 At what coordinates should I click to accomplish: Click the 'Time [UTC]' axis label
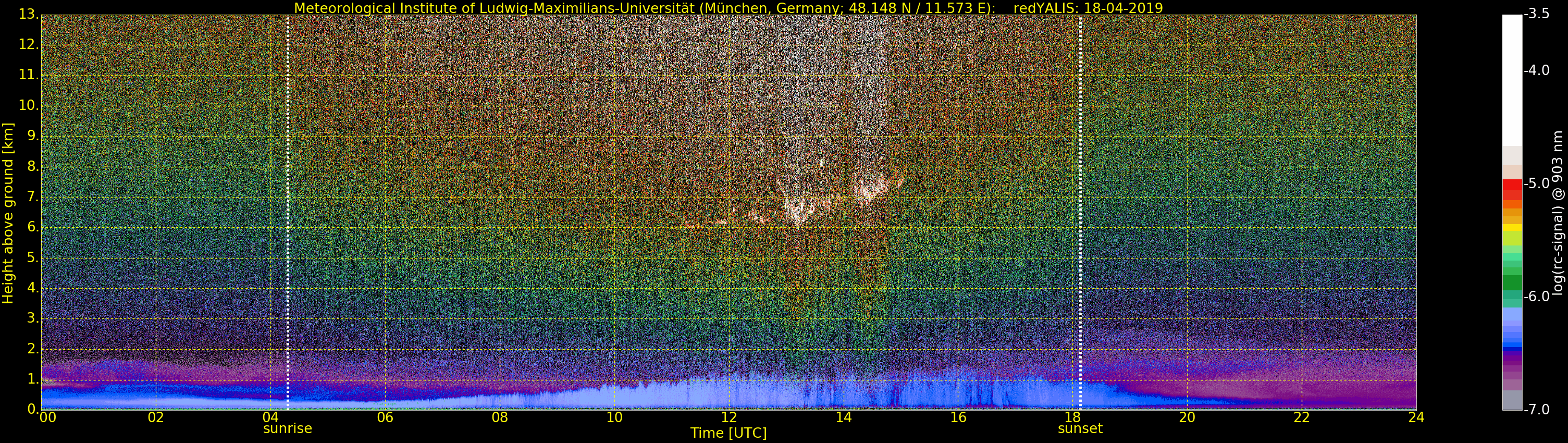(x=728, y=433)
